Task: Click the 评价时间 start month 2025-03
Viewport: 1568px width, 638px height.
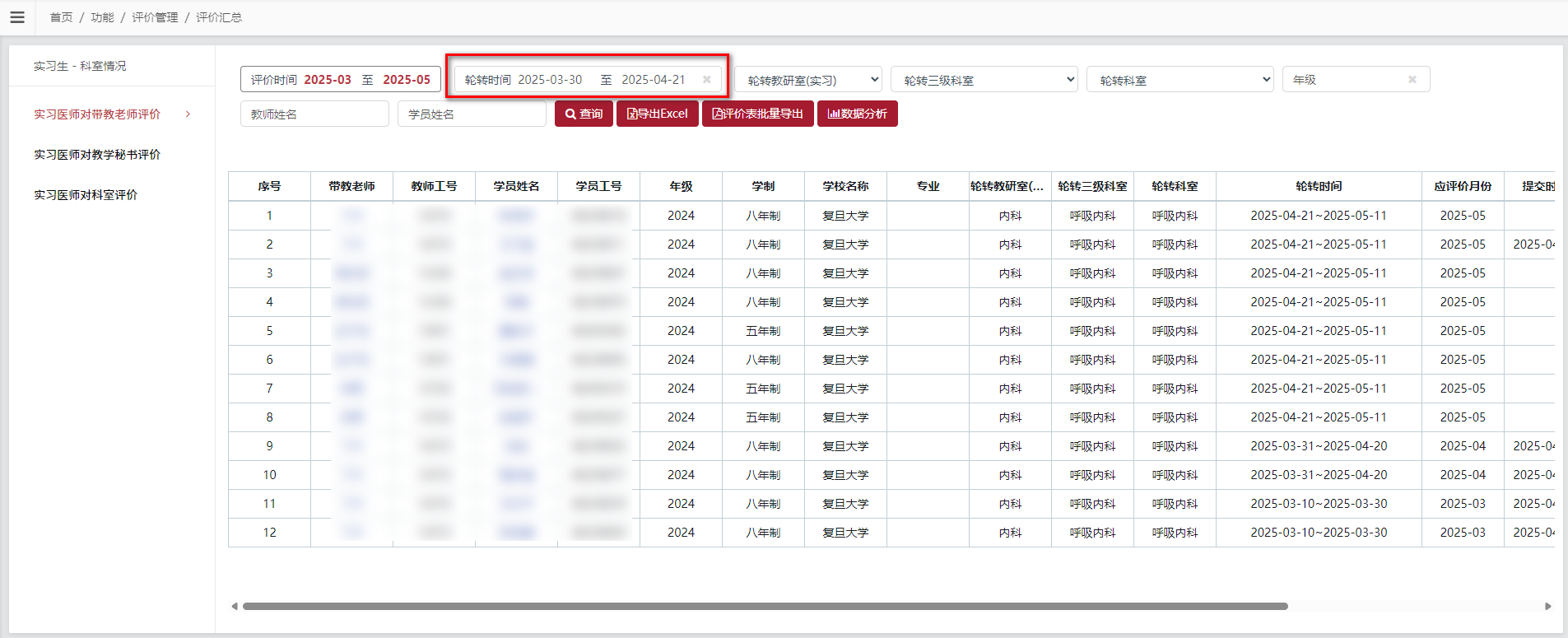Action: [x=328, y=80]
